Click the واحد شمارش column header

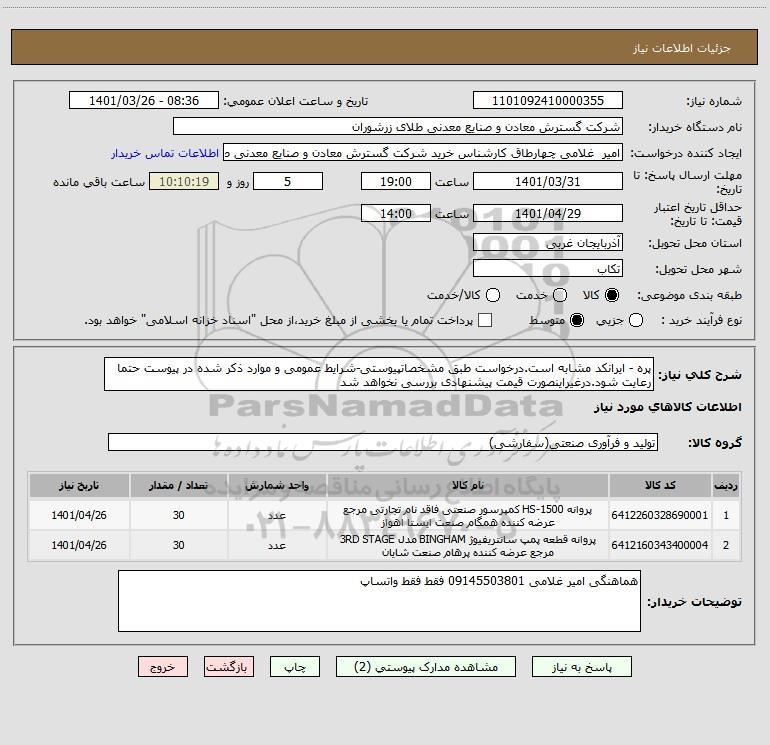[277, 486]
